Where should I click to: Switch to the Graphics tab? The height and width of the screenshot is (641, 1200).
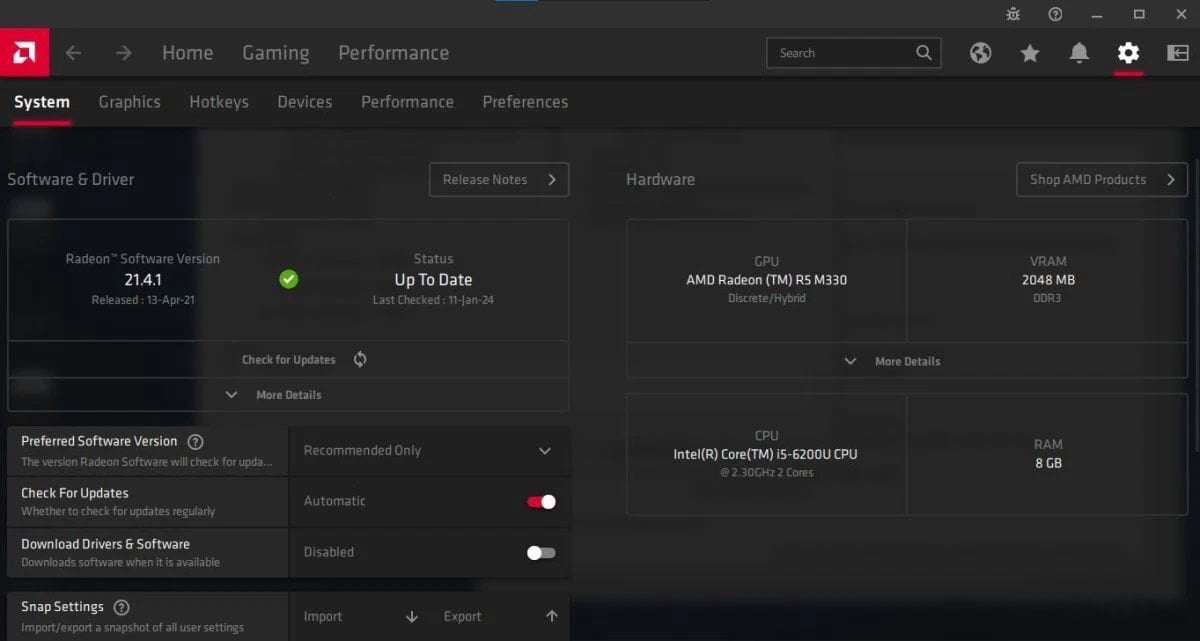(130, 102)
